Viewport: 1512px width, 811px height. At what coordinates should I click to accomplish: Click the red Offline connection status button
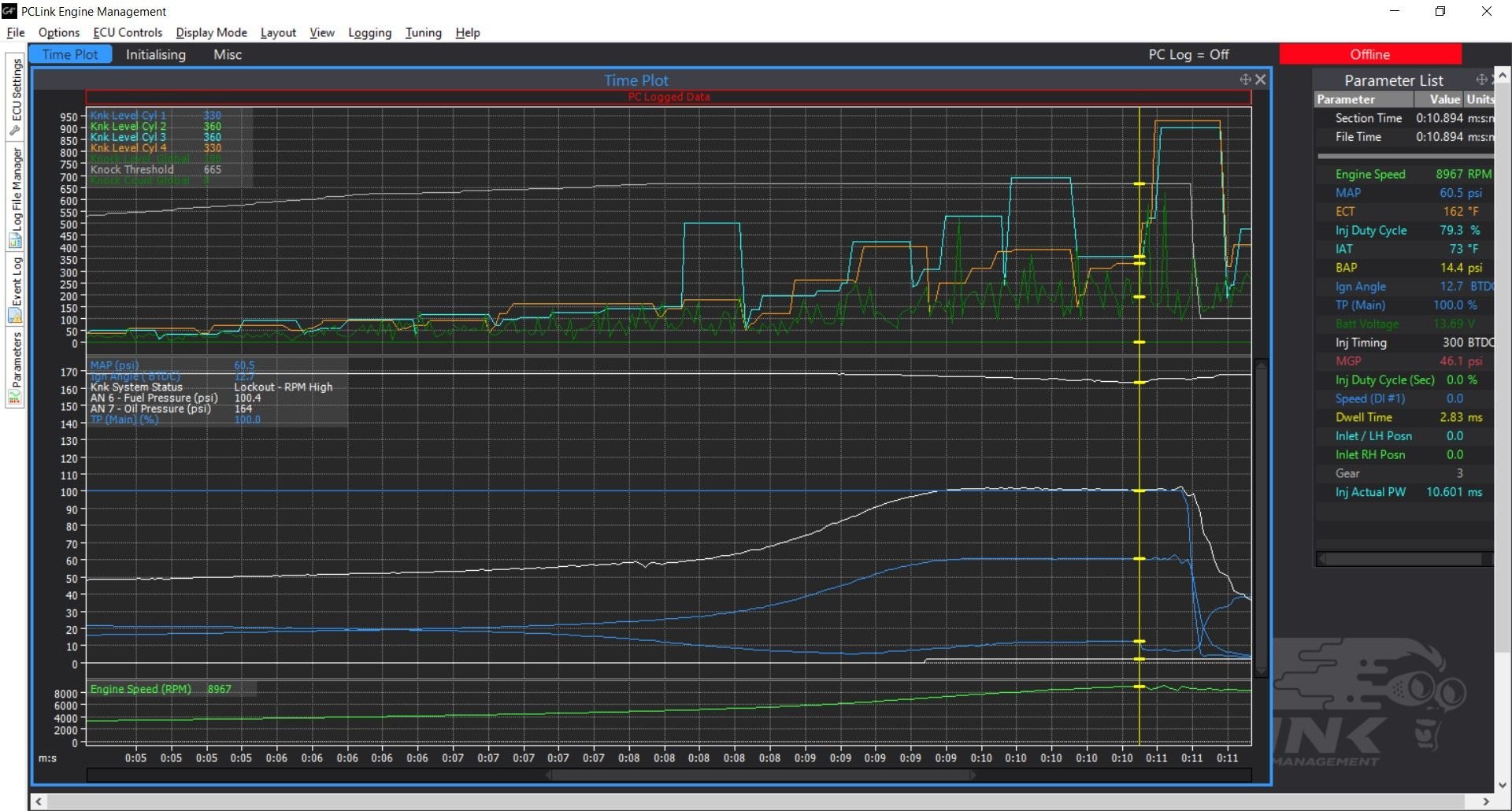pyautogui.click(x=1369, y=54)
